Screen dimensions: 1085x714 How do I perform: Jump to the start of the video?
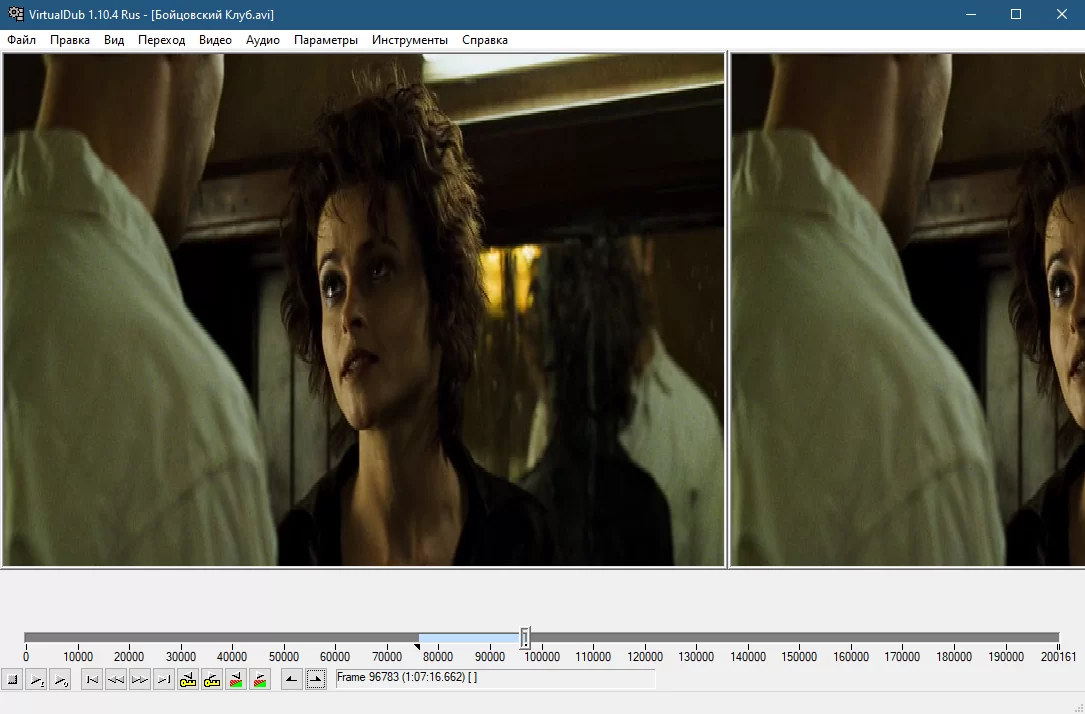point(92,679)
